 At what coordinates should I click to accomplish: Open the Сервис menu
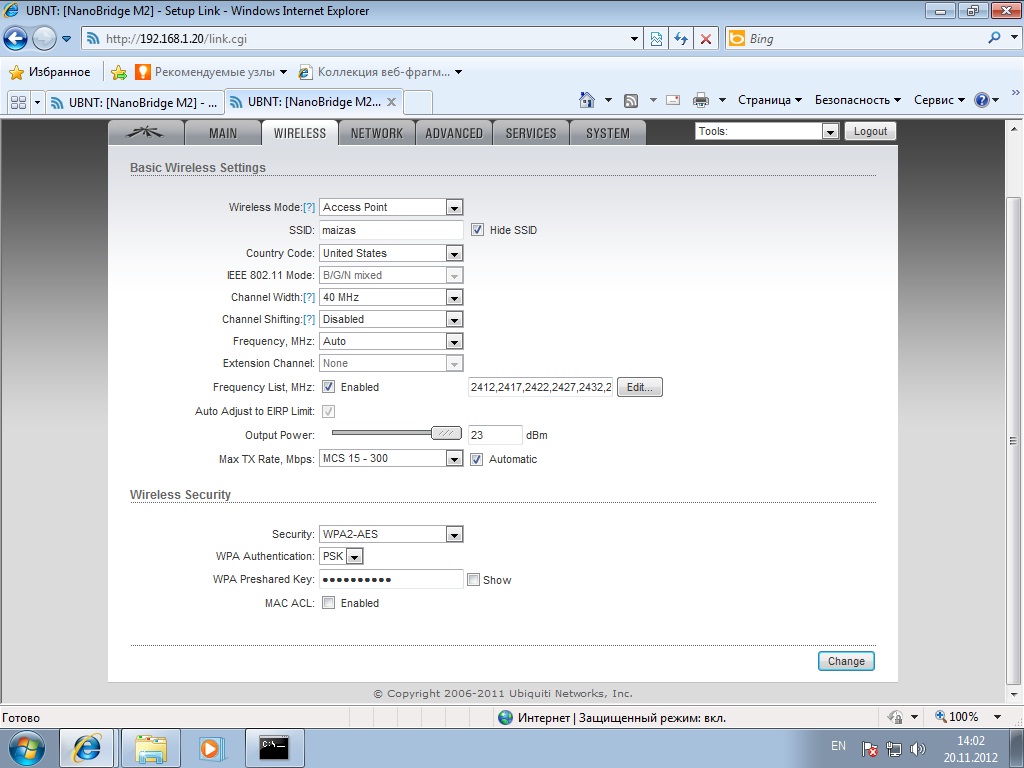point(938,100)
